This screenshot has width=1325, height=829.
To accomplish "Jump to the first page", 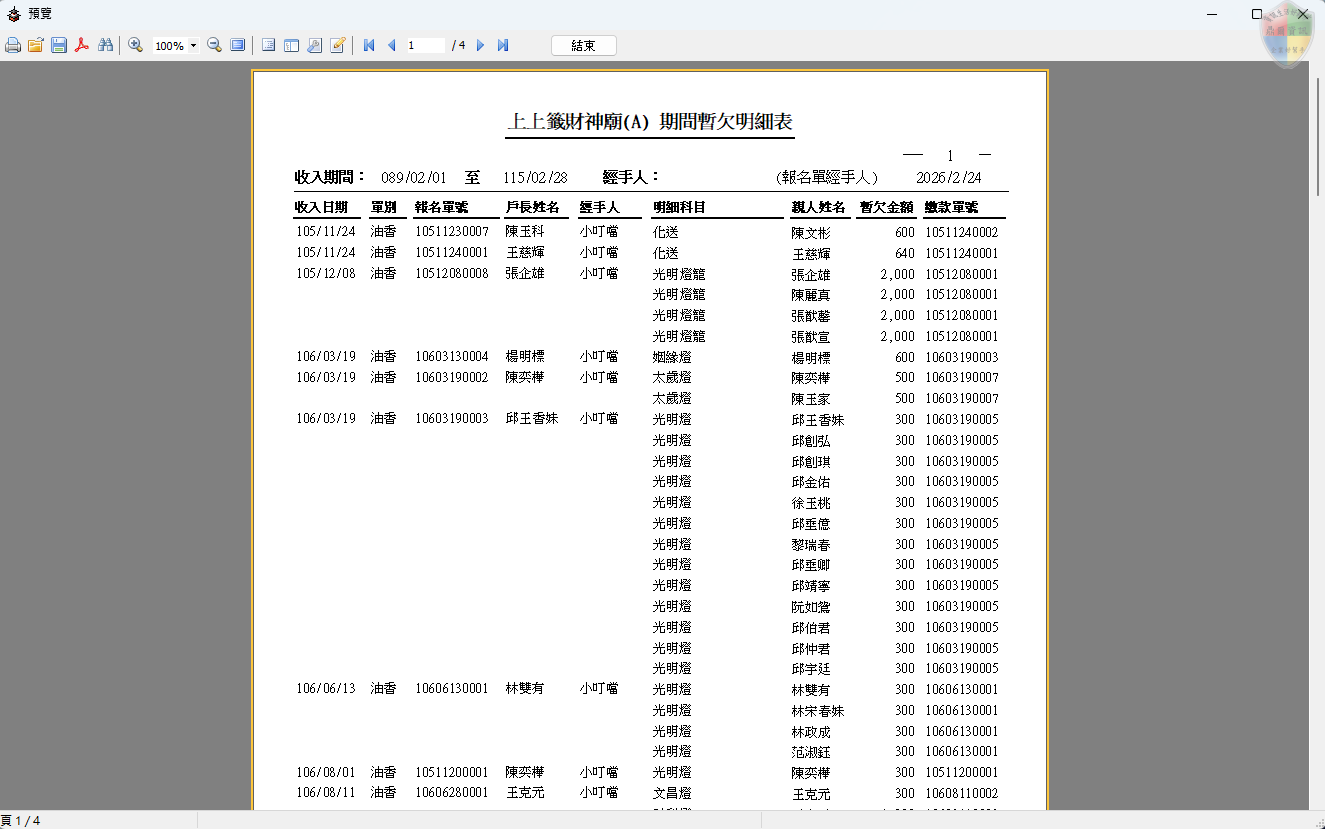I will (x=369, y=45).
